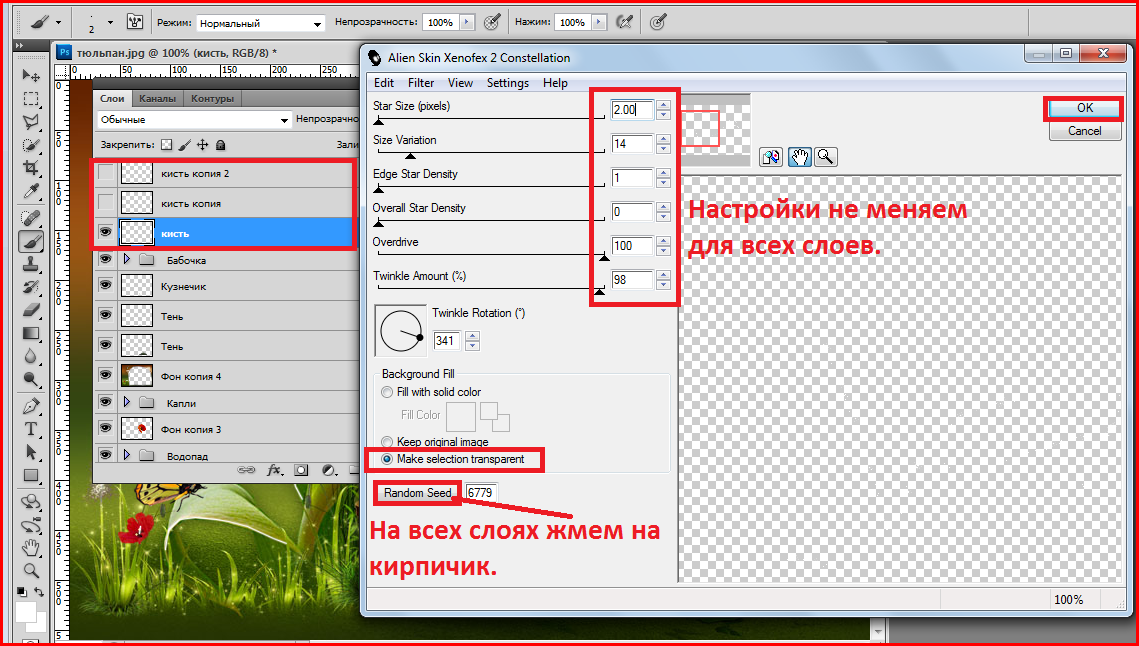This screenshot has width=1139, height=646.
Task: Expand the Водопад layer group
Action: (x=128, y=456)
